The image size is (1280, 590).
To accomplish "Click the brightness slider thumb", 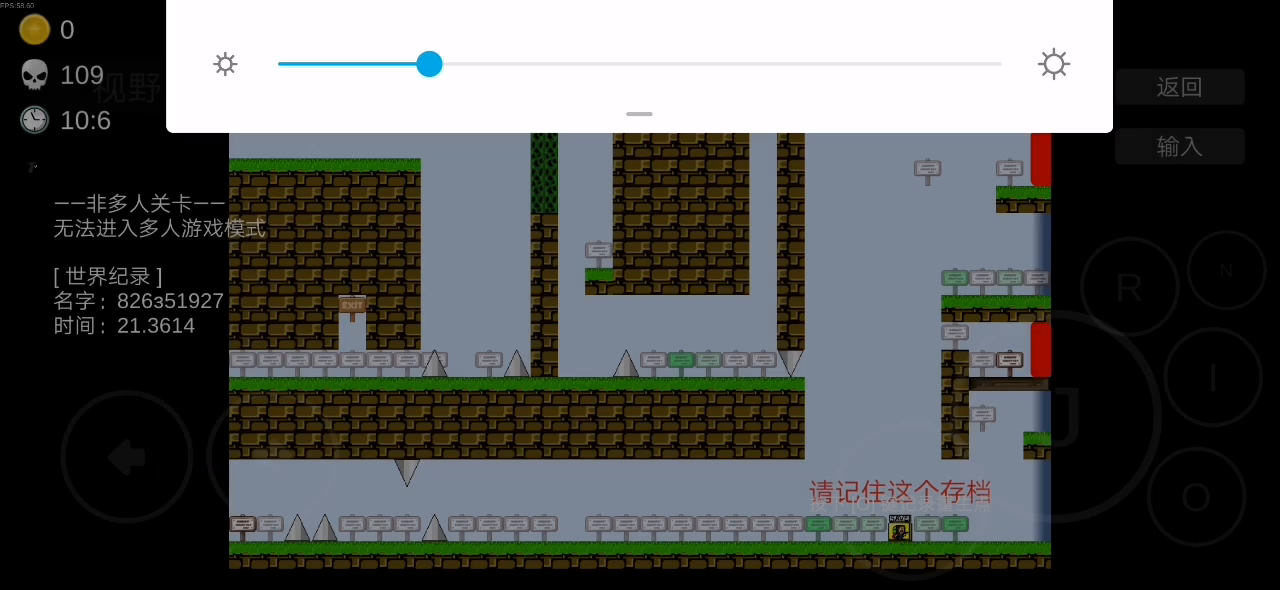I will 429,64.
